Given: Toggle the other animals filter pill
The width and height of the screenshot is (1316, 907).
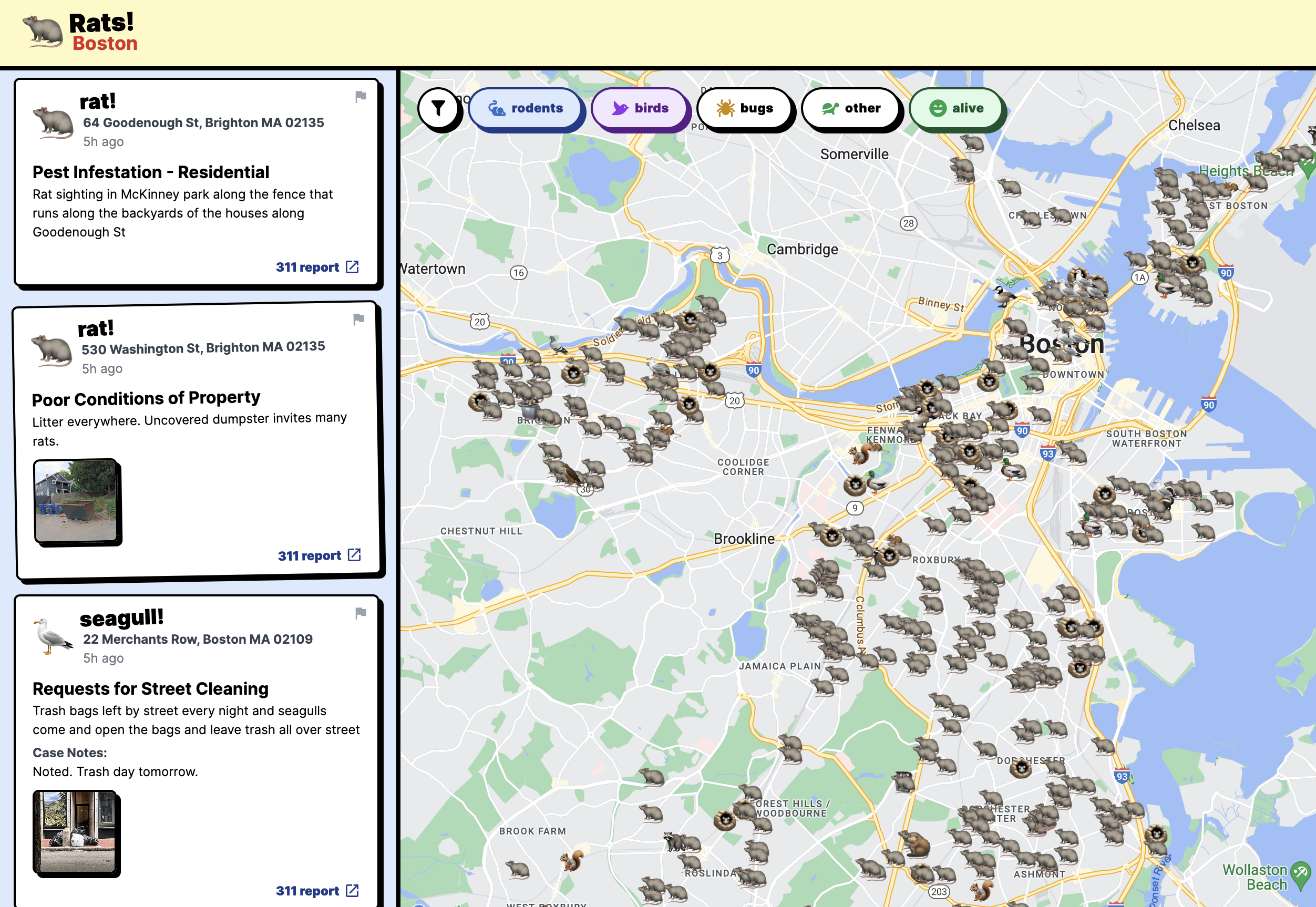Looking at the screenshot, I should coord(851,108).
